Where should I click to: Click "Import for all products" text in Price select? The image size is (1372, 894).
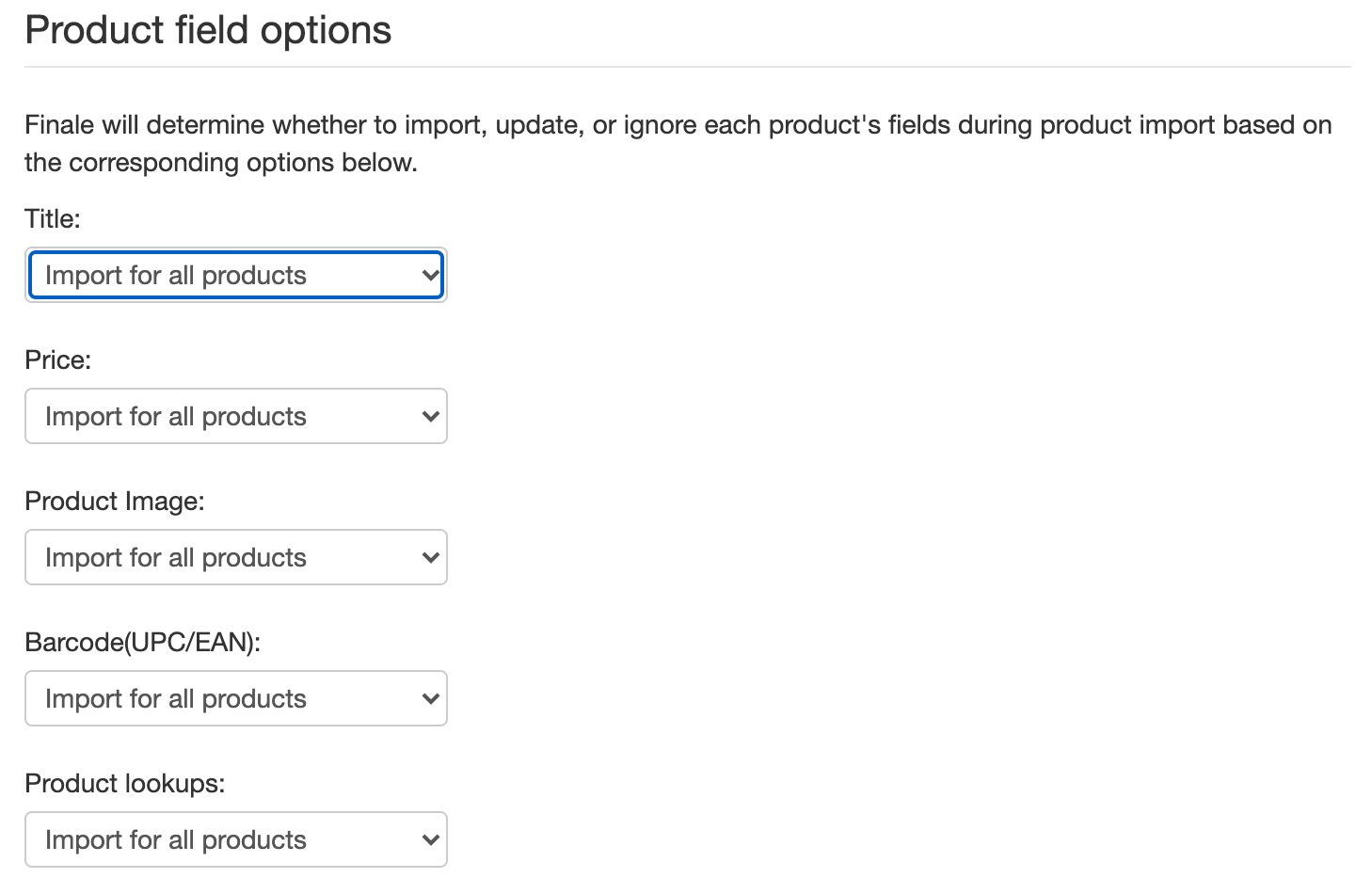tap(176, 416)
